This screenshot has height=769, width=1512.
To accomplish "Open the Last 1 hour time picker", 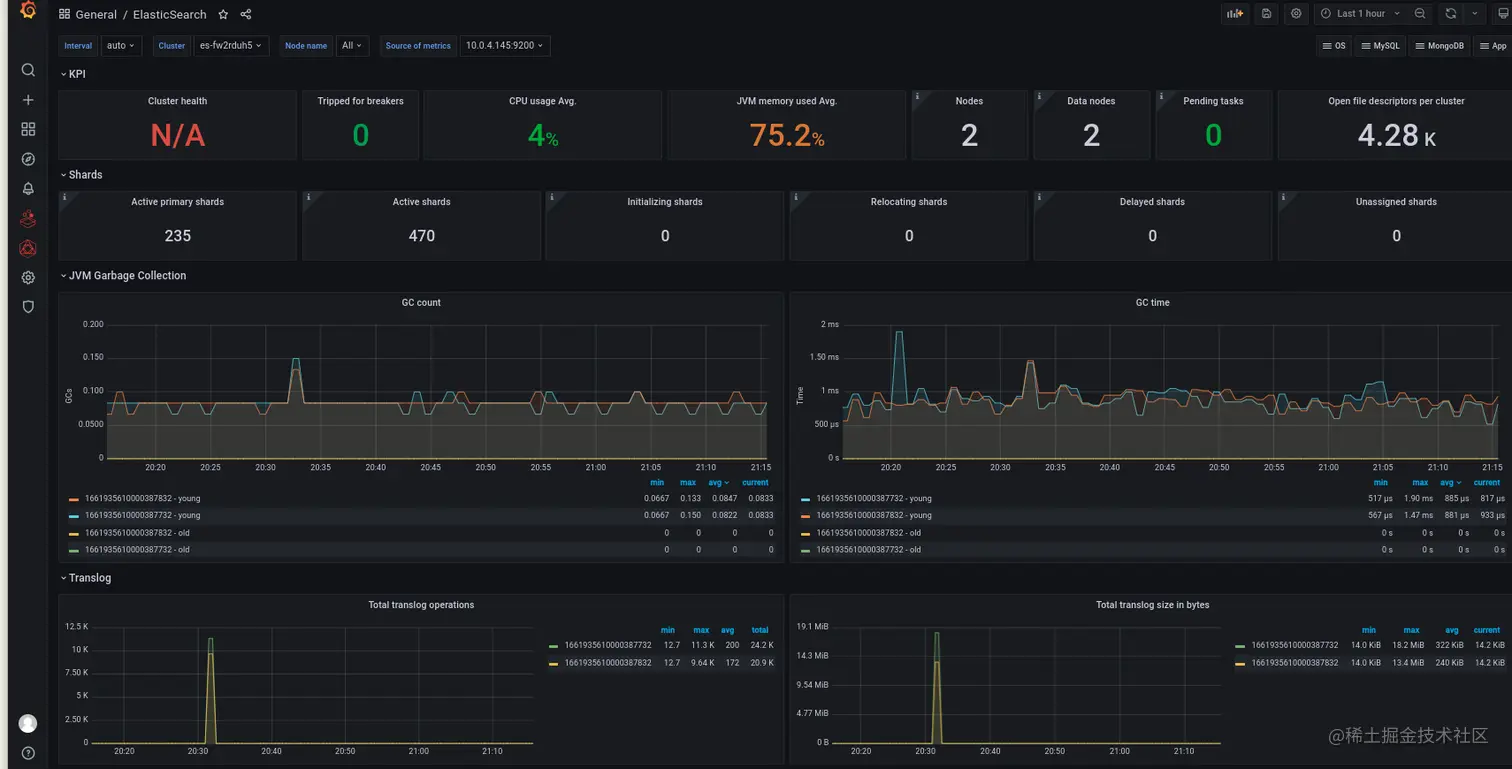I will point(1360,14).
